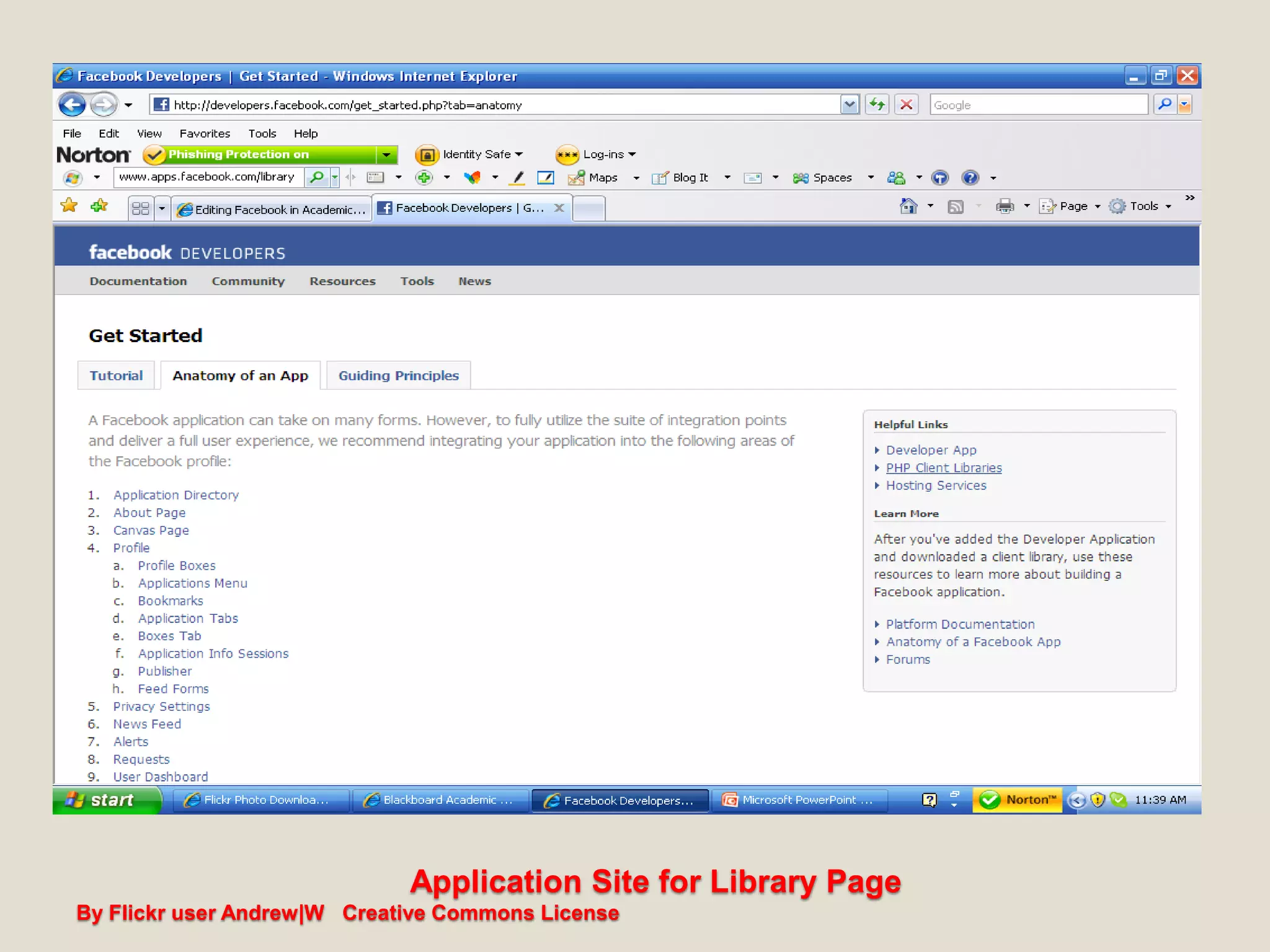
Task: Open the Community nav item
Action: coord(248,281)
